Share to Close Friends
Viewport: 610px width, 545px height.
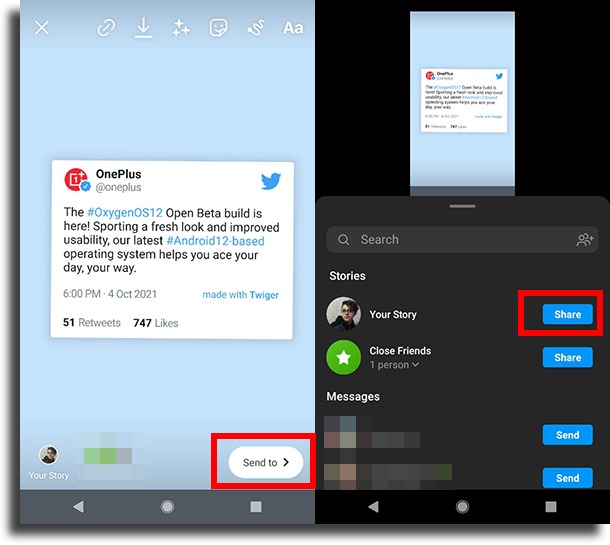(568, 357)
